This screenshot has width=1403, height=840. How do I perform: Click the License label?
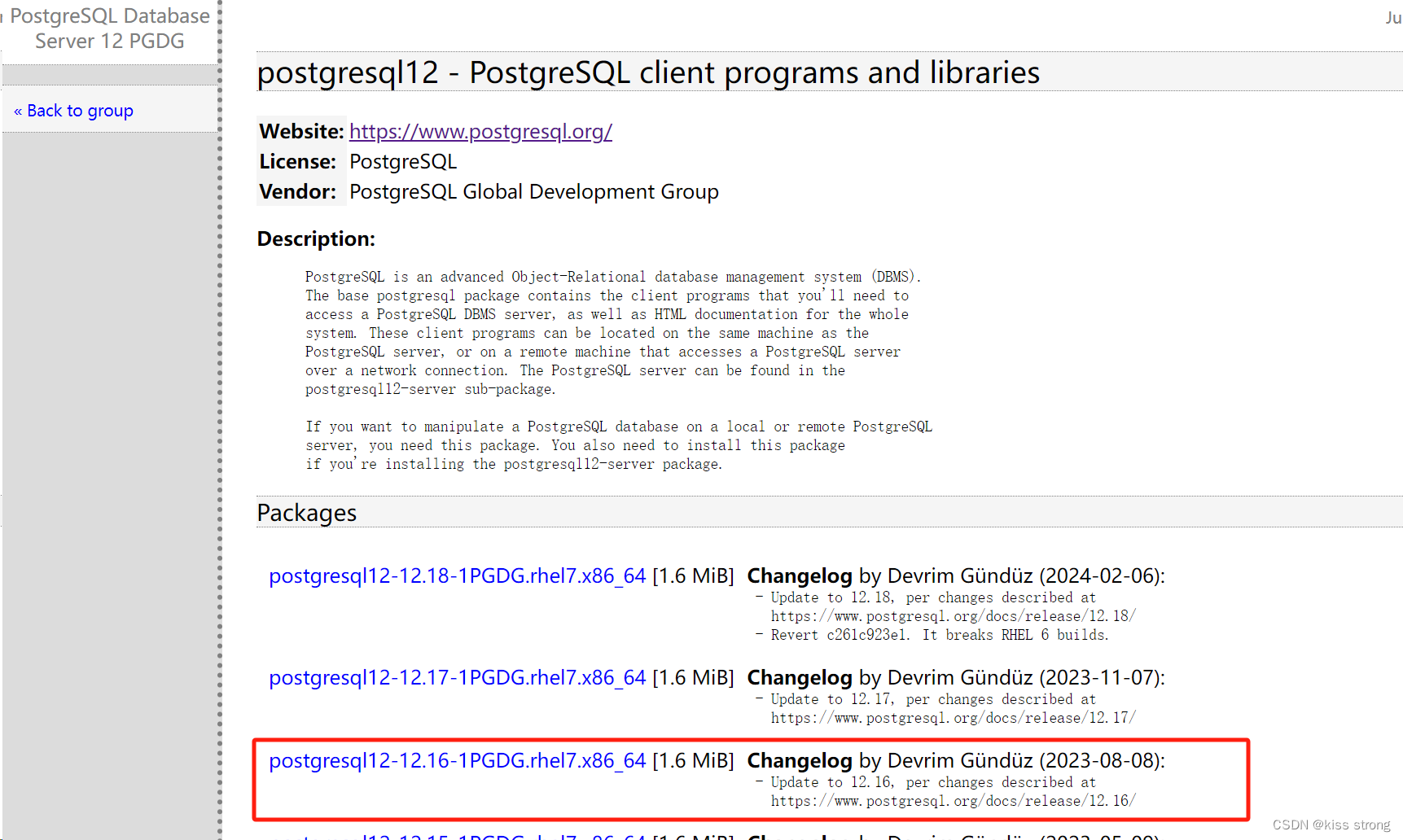[x=298, y=161]
